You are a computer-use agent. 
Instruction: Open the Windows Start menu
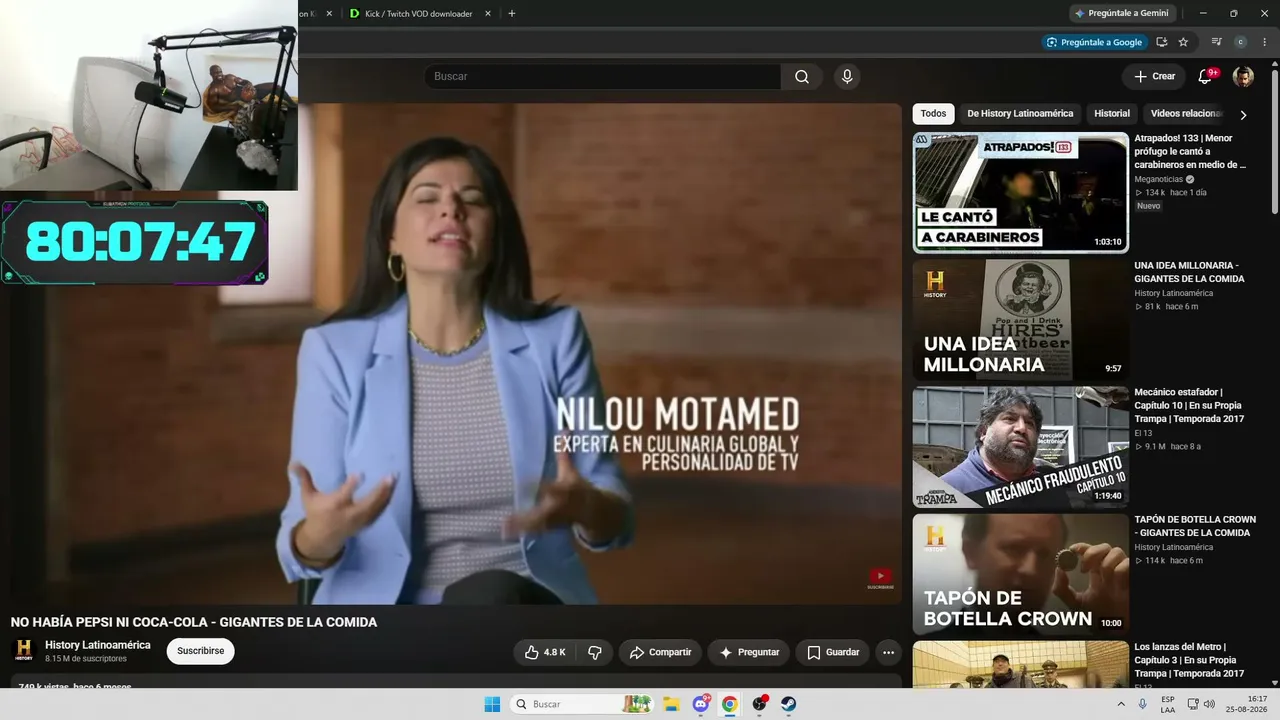[x=492, y=704]
